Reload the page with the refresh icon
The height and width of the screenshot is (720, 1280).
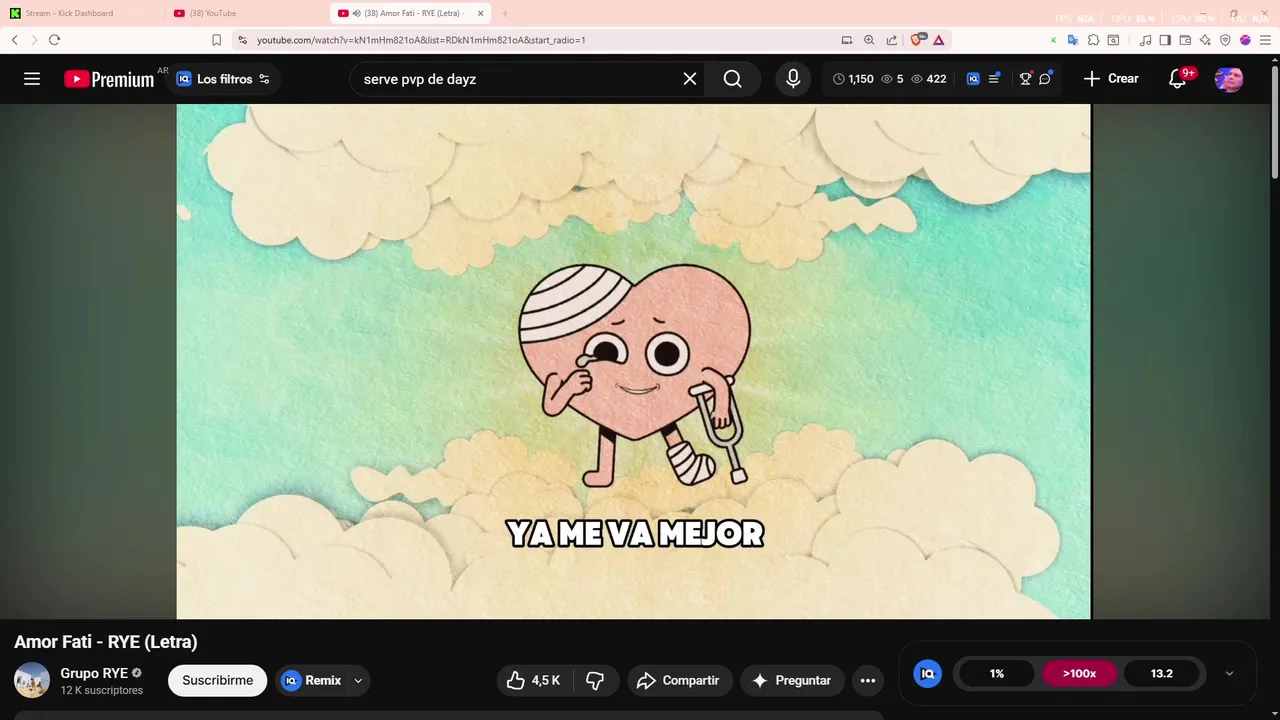[x=54, y=40]
